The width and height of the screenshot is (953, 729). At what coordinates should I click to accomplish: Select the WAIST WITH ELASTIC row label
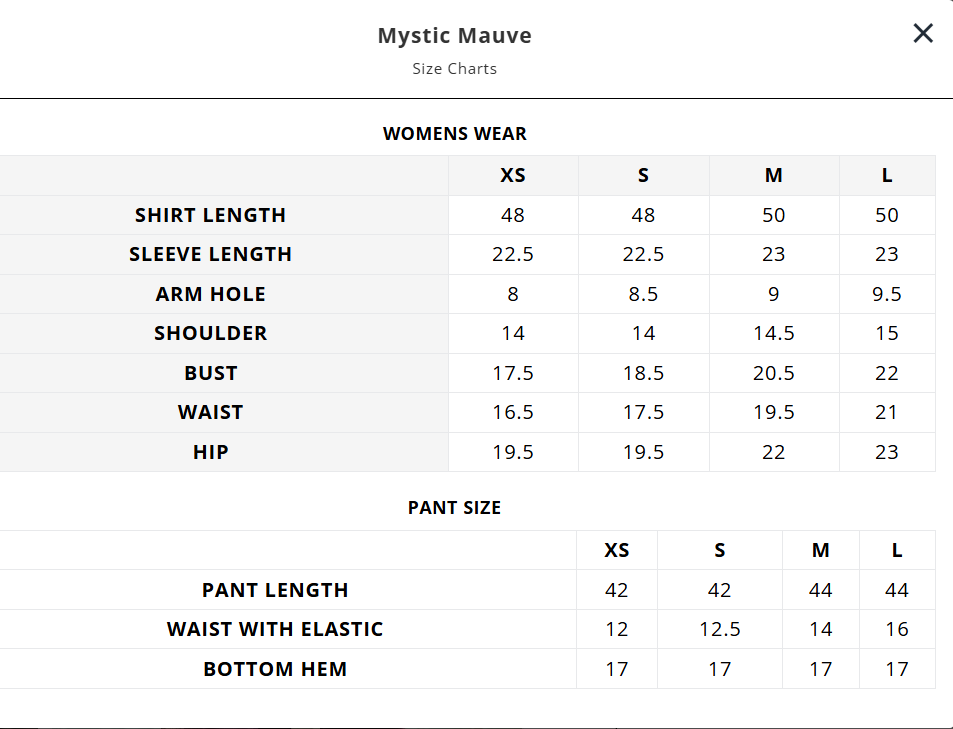[x=275, y=629]
